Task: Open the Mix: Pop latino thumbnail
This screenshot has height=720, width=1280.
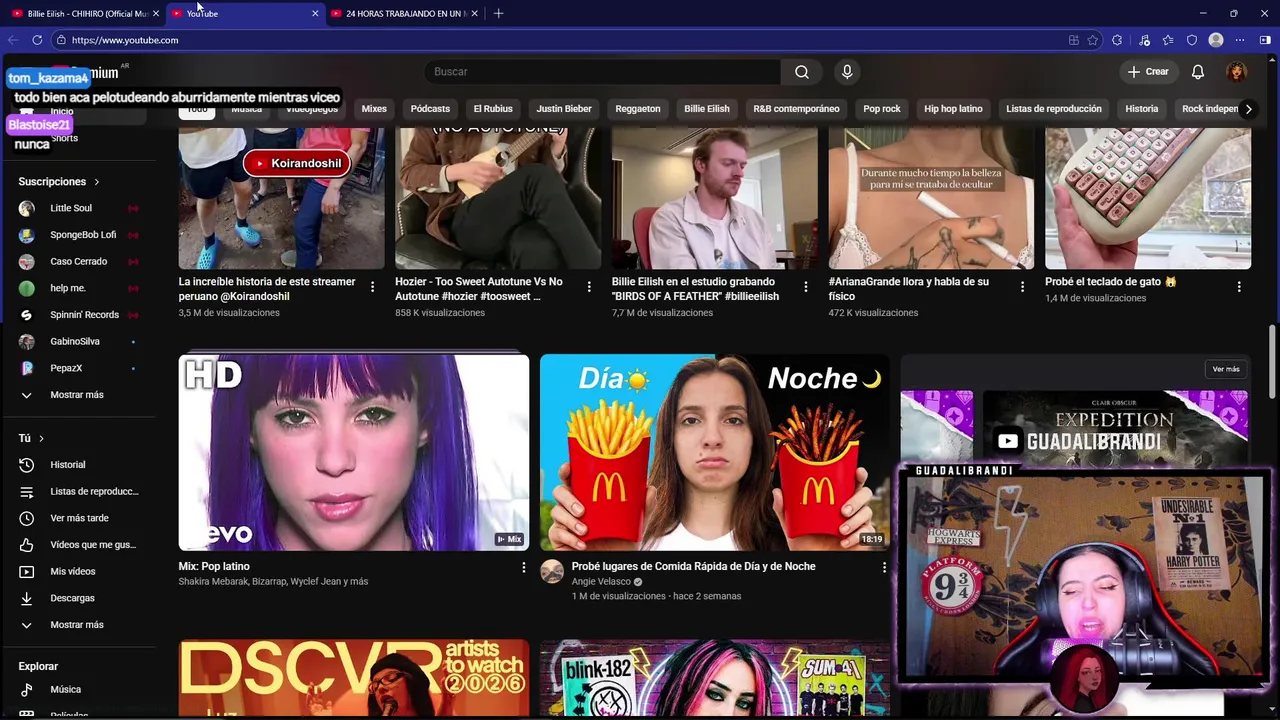Action: click(354, 452)
